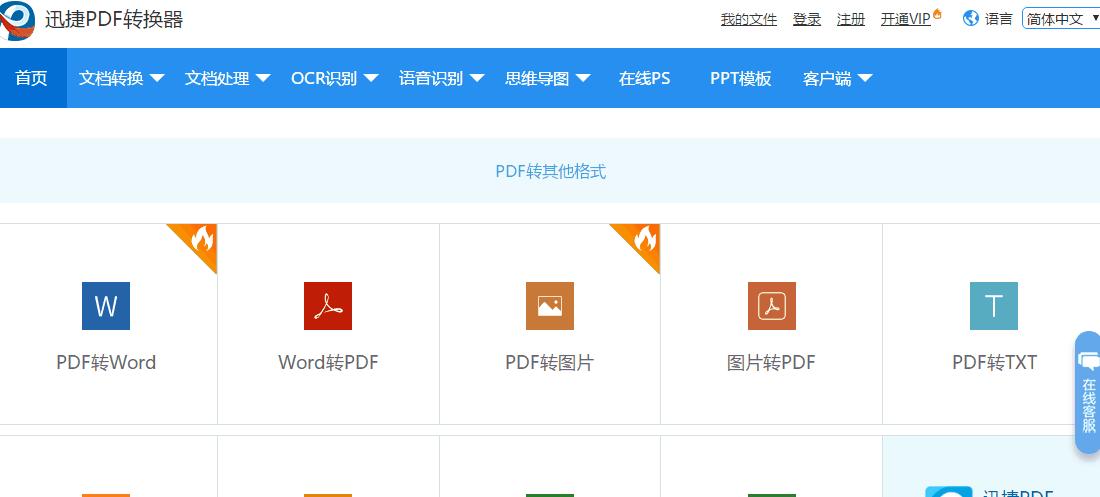Click the 图片转PDF icon

pyautogui.click(x=772, y=306)
